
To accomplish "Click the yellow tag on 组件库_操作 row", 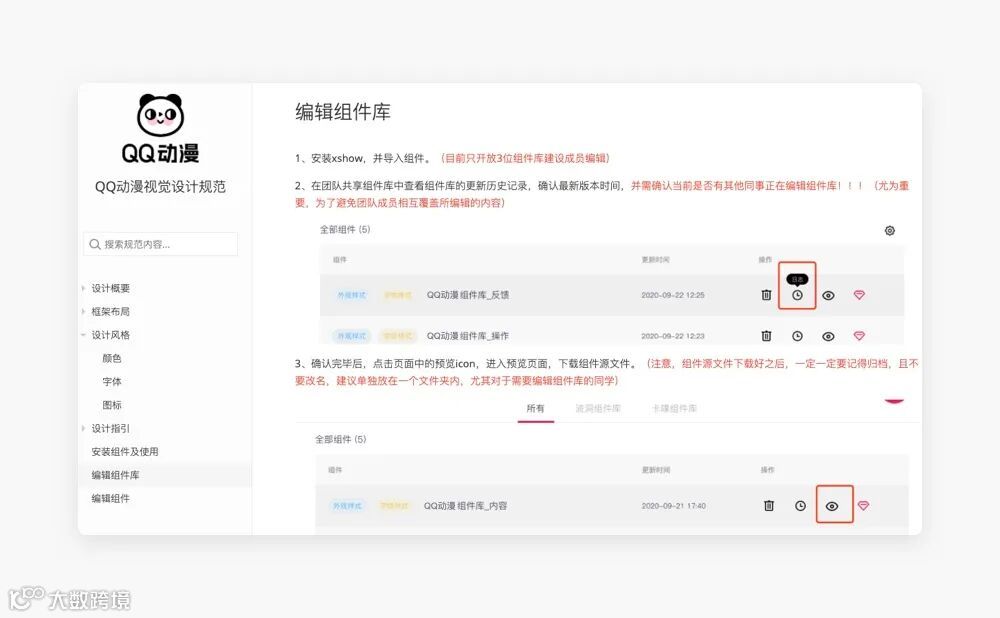I will point(397,335).
